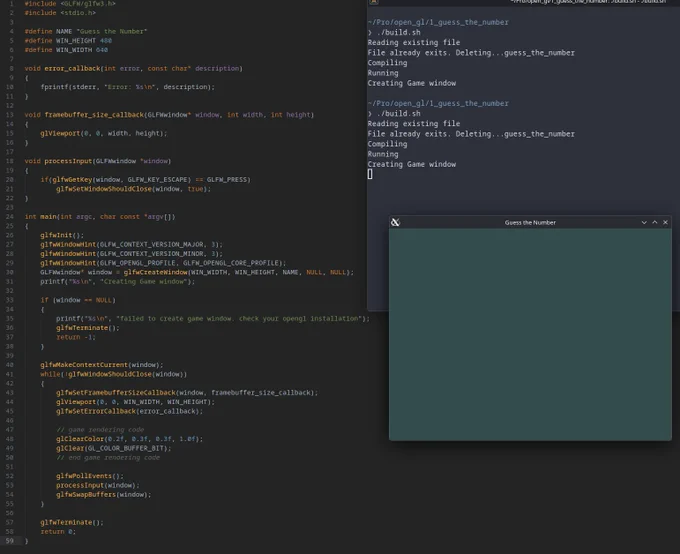The image size is (680, 554).
Task: Click the '#define NAME "Guess the Number"' line
Action: click(x=86, y=31)
